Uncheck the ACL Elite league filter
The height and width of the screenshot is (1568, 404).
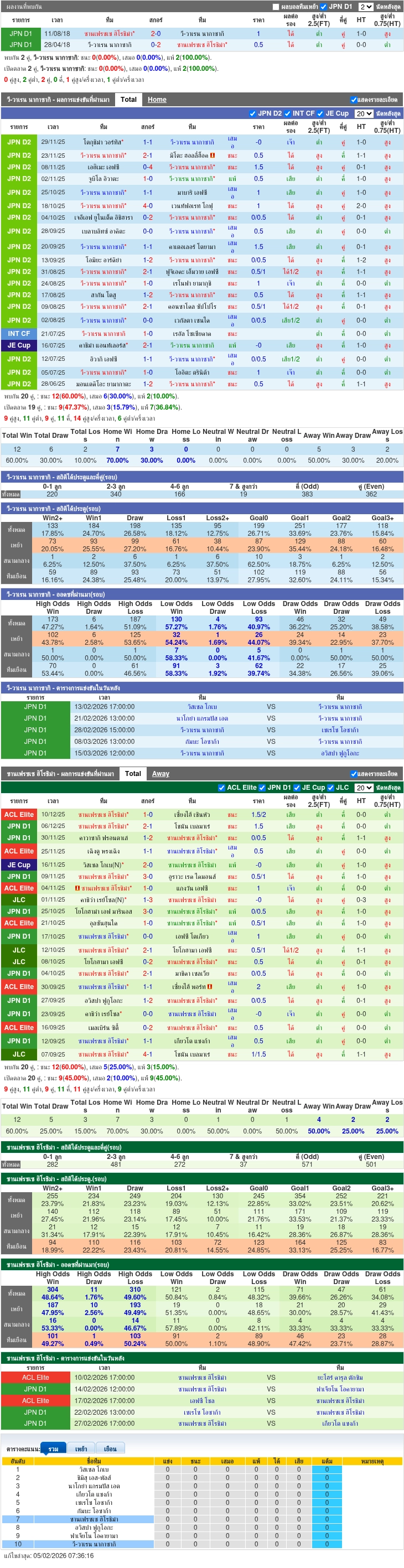click(x=221, y=788)
